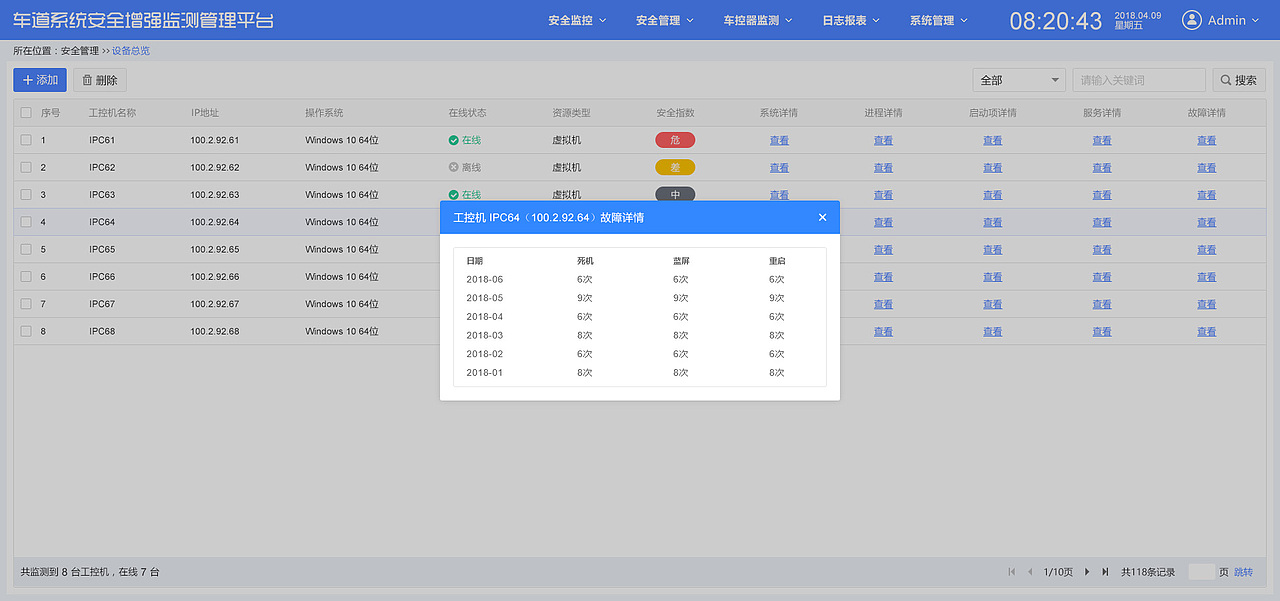Screen dimensions: 1280x601
Task: Click online status icon for IPC63
Action: (x=454, y=194)
